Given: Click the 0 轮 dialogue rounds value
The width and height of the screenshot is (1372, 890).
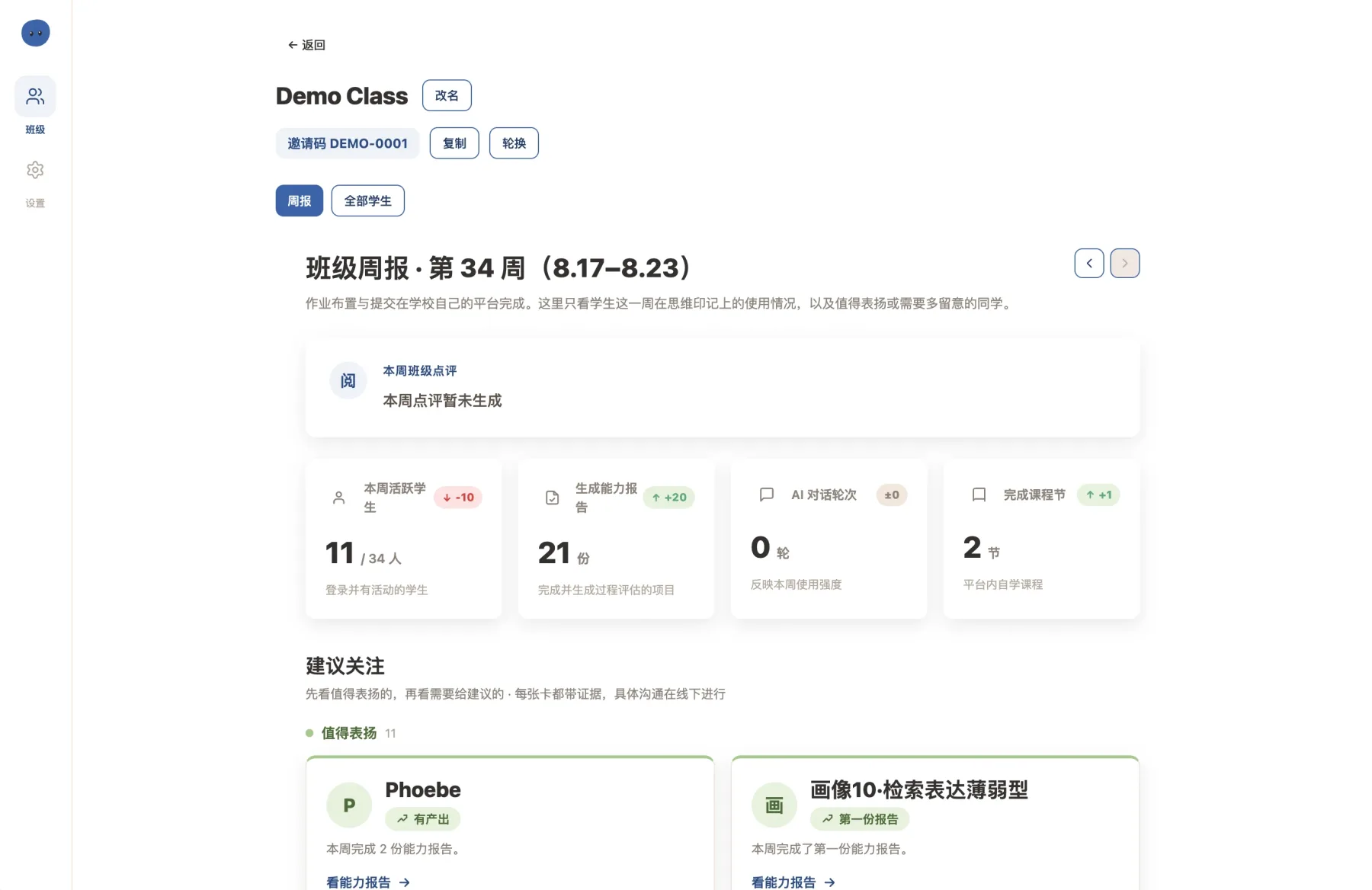Looking at the screenshot, I should click(x=770, y=548).
